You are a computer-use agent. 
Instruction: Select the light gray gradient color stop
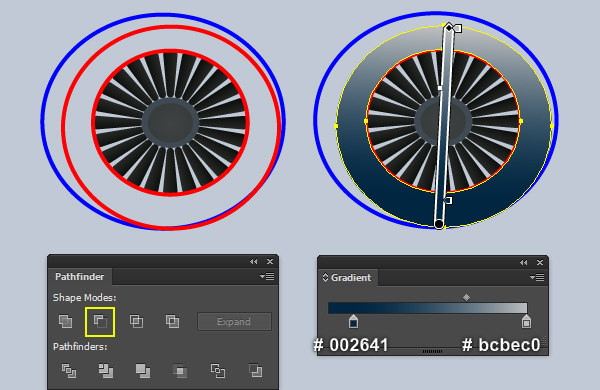click(x=526, y=321)
